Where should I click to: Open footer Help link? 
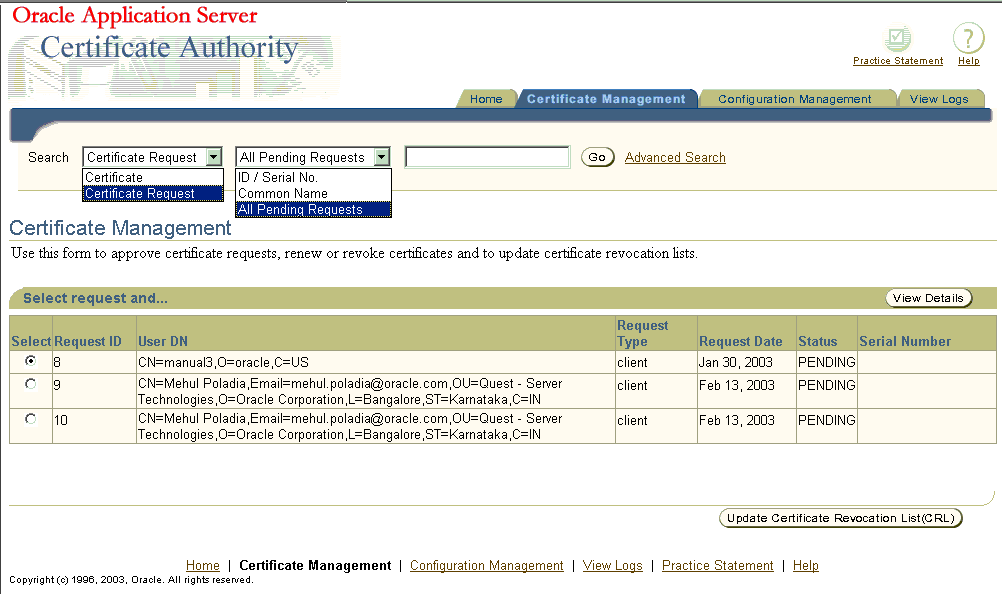(x=805, y=565)
